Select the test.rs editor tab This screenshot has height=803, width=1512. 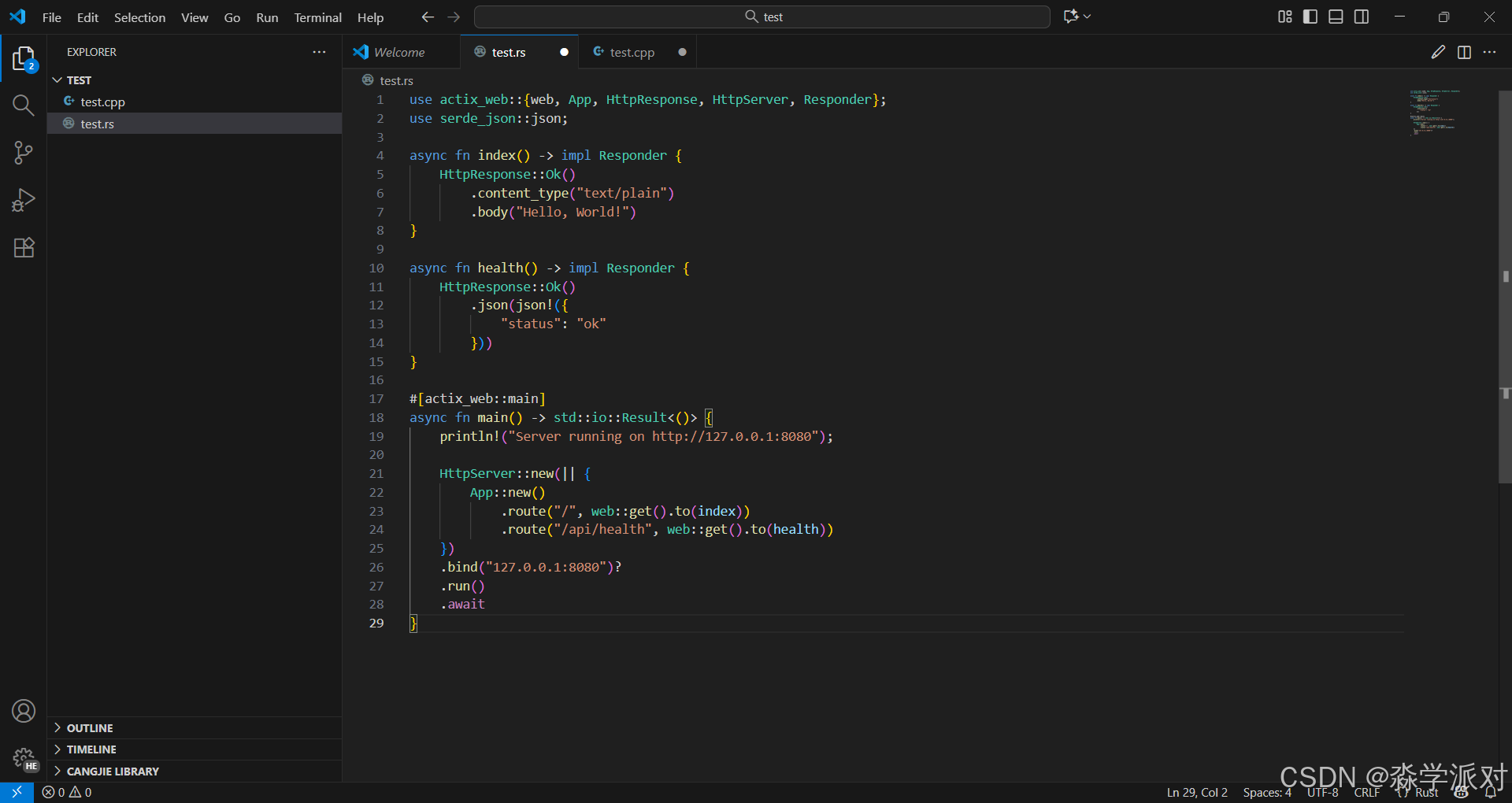pos(509,52)
